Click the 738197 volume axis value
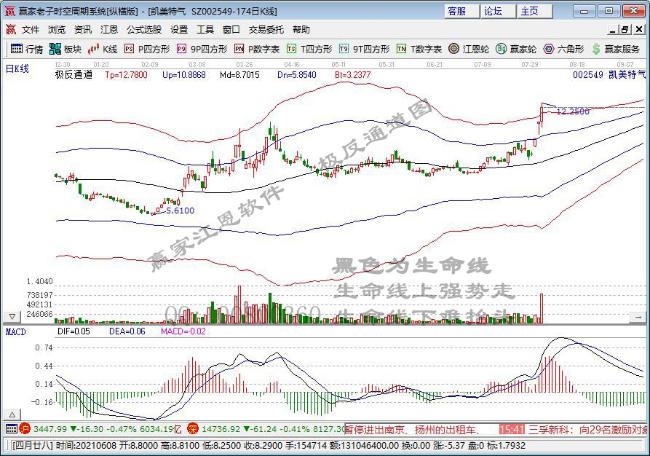The image size is (650, 456). click(x=40, y=295)
